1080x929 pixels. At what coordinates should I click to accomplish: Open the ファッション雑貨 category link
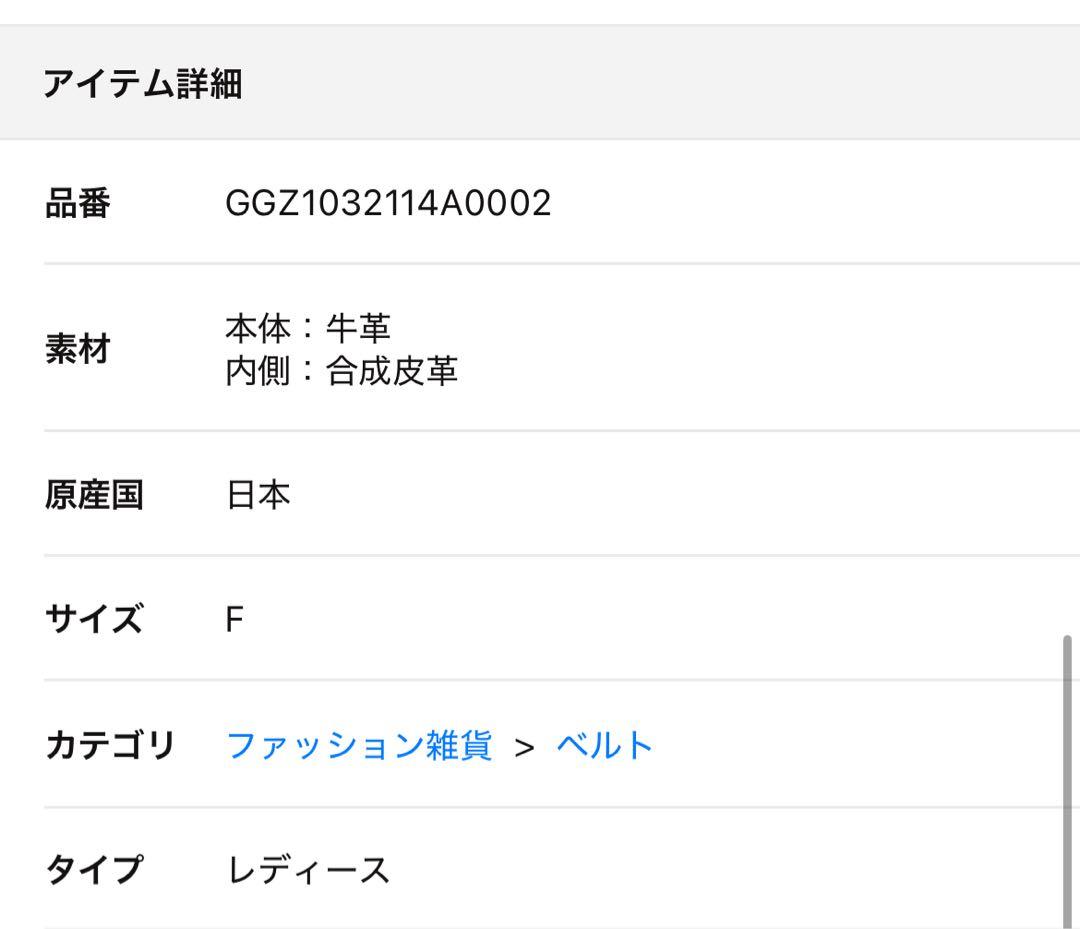pos(359,746)
